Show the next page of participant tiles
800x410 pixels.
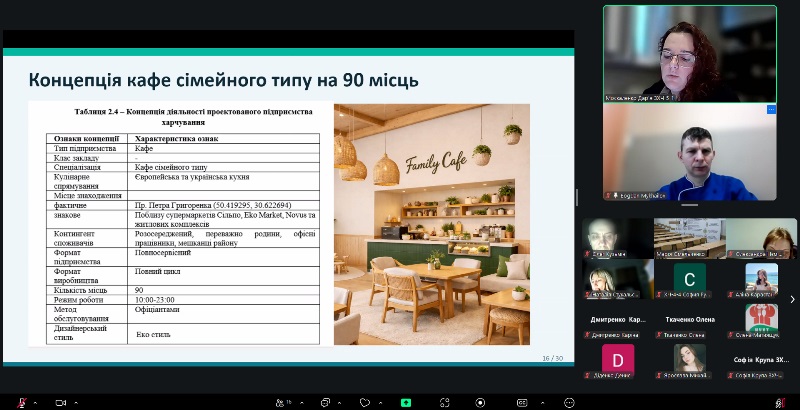coord(792,299)
